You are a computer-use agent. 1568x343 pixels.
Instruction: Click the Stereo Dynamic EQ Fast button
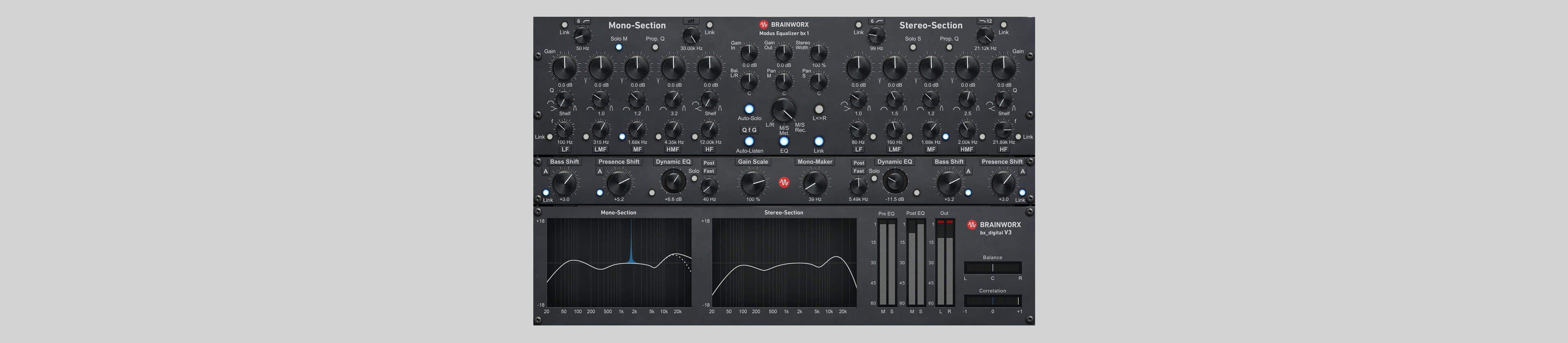pyautogui.click(x=859, y=171)
